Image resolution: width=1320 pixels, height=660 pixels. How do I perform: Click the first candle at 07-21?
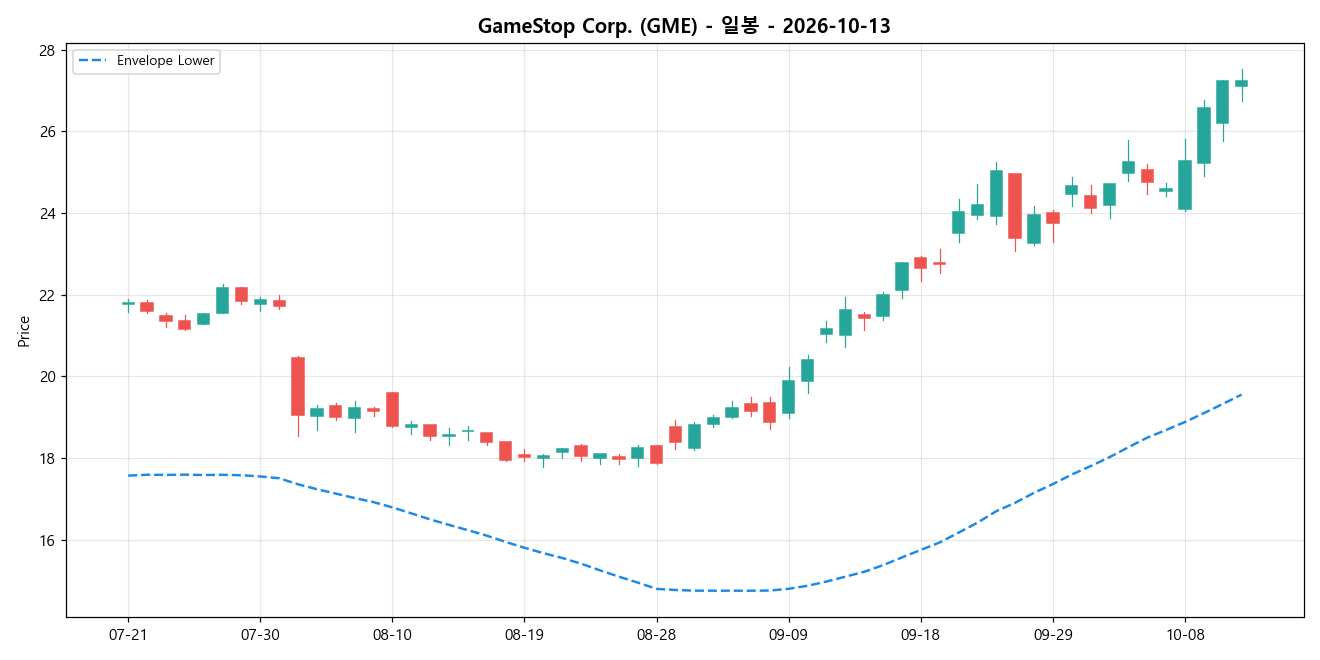pos(128,303)
